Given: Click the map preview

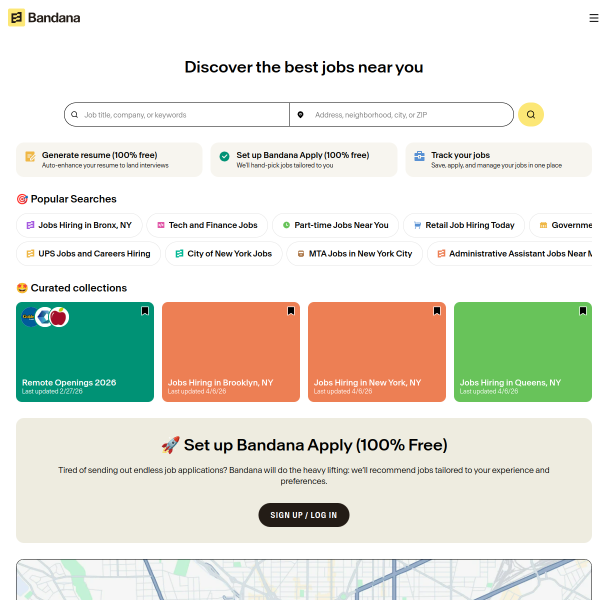Looking at the screenshot, I should 304,579.
